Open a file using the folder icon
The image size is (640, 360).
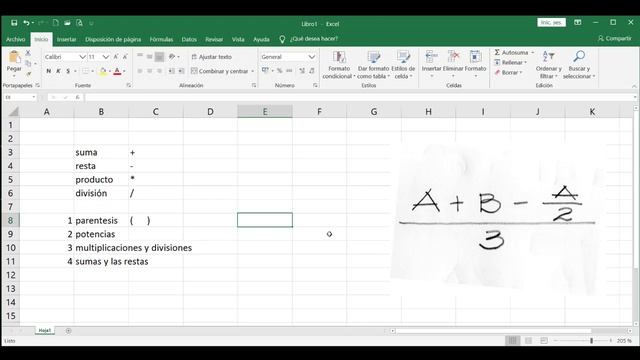(67, 23)
